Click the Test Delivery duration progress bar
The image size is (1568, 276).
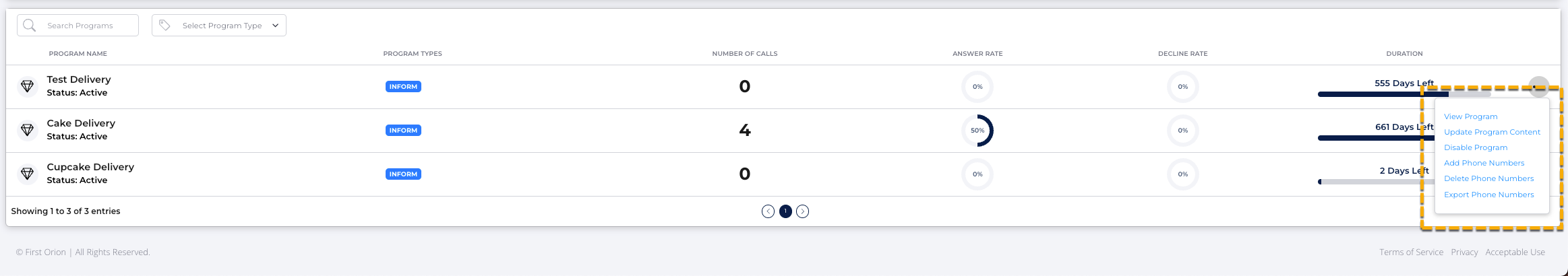click(x=1404, y=94)
